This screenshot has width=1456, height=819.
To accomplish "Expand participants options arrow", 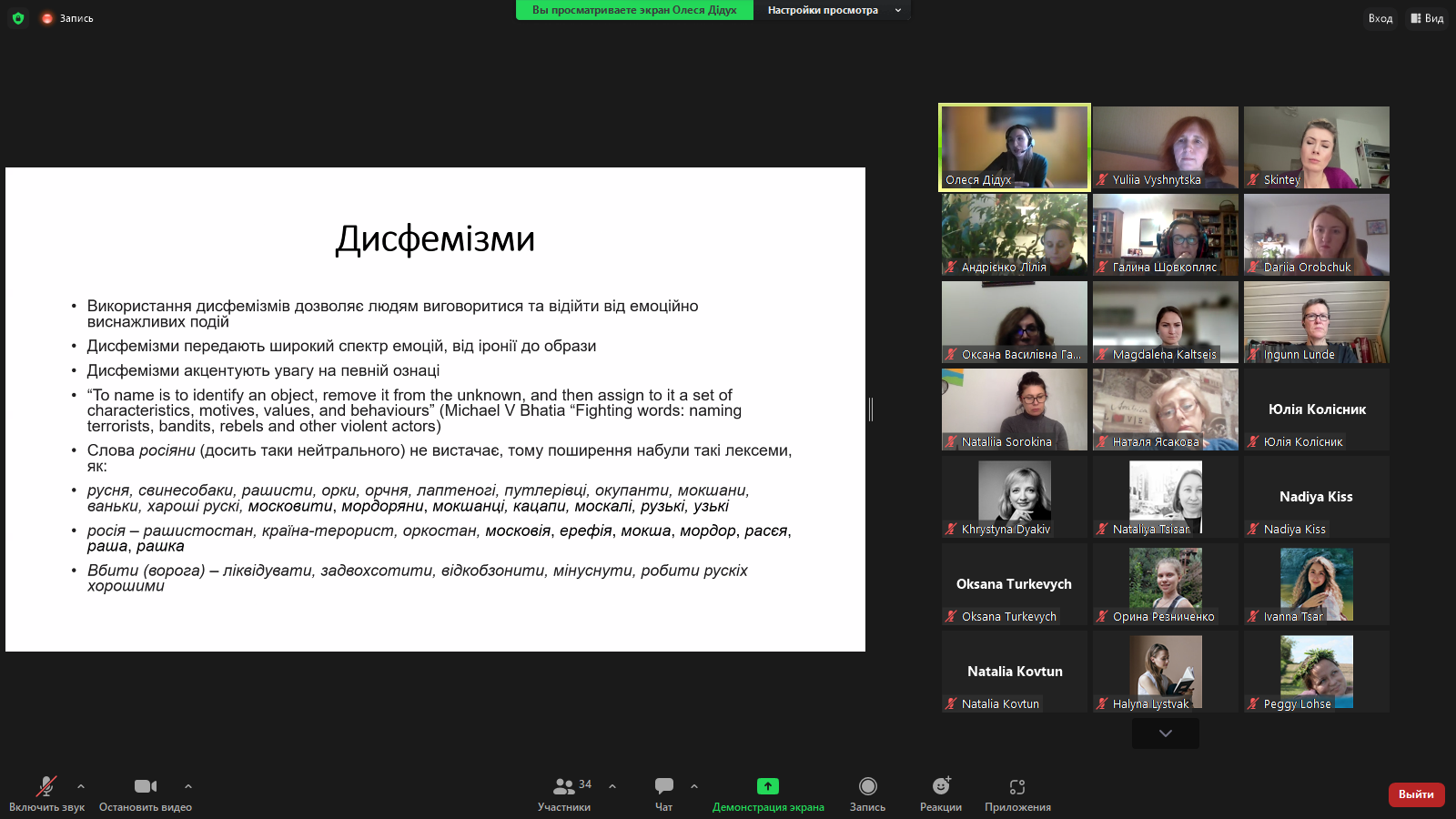I will coord(612,786).
